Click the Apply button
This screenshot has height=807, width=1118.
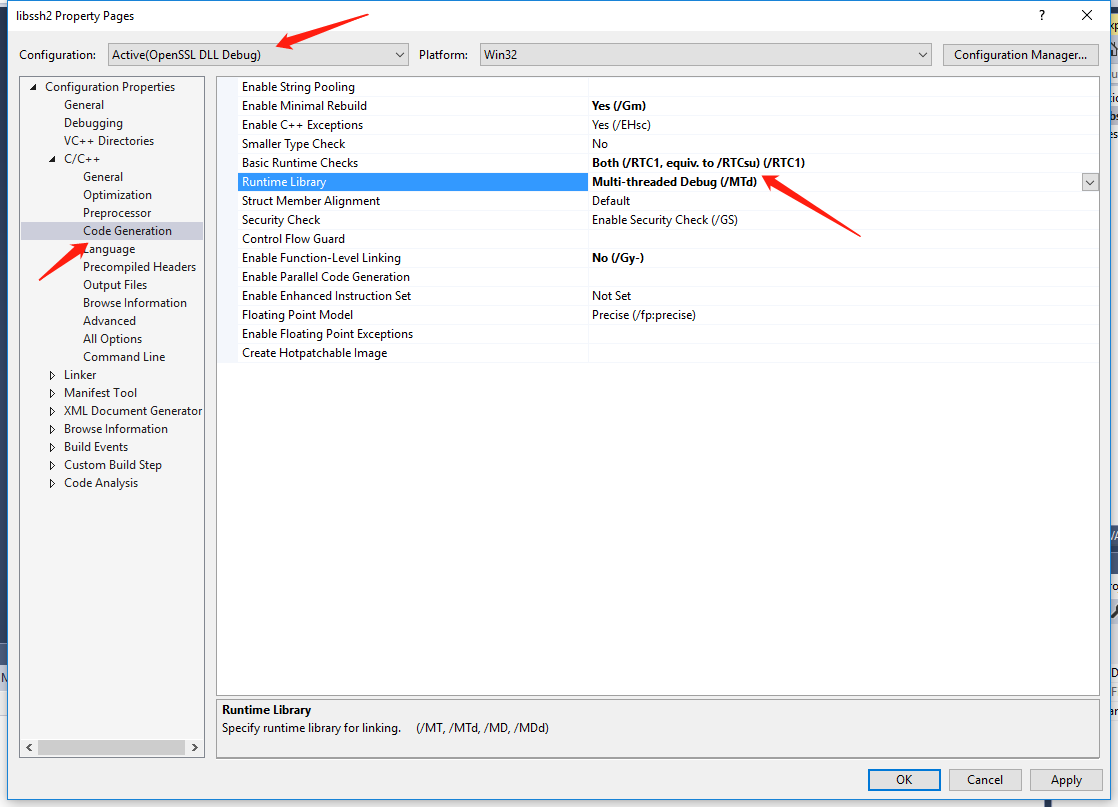tap(1066, 779)
